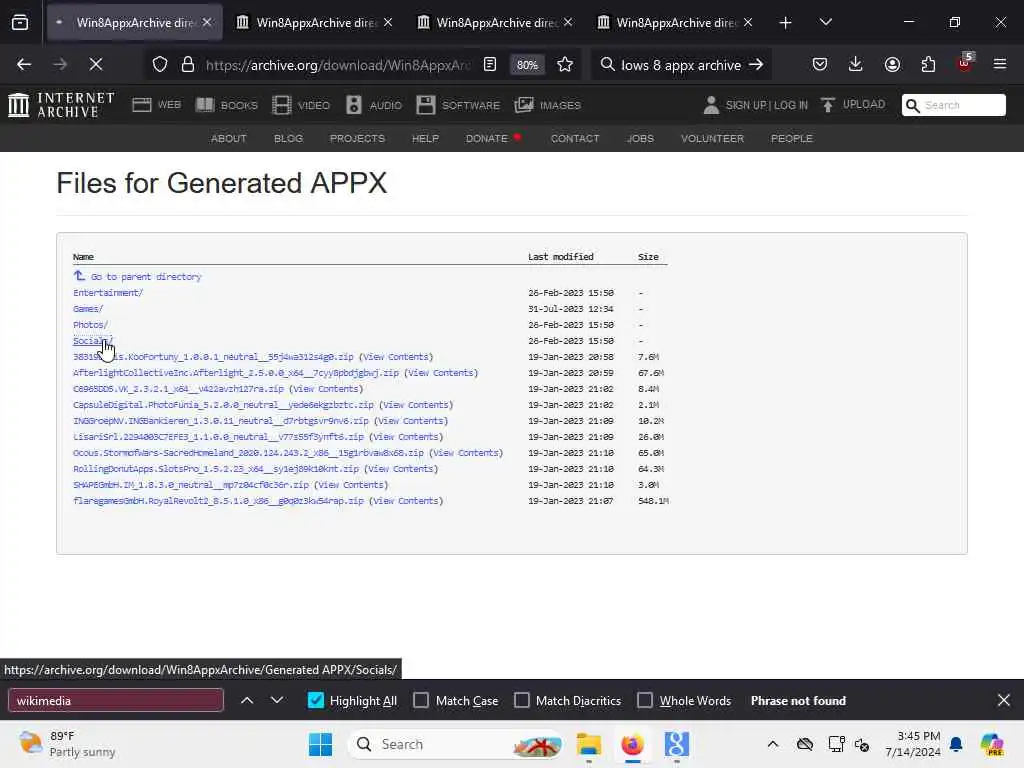Bookmark this page with star icon

[x=565, y=65]
